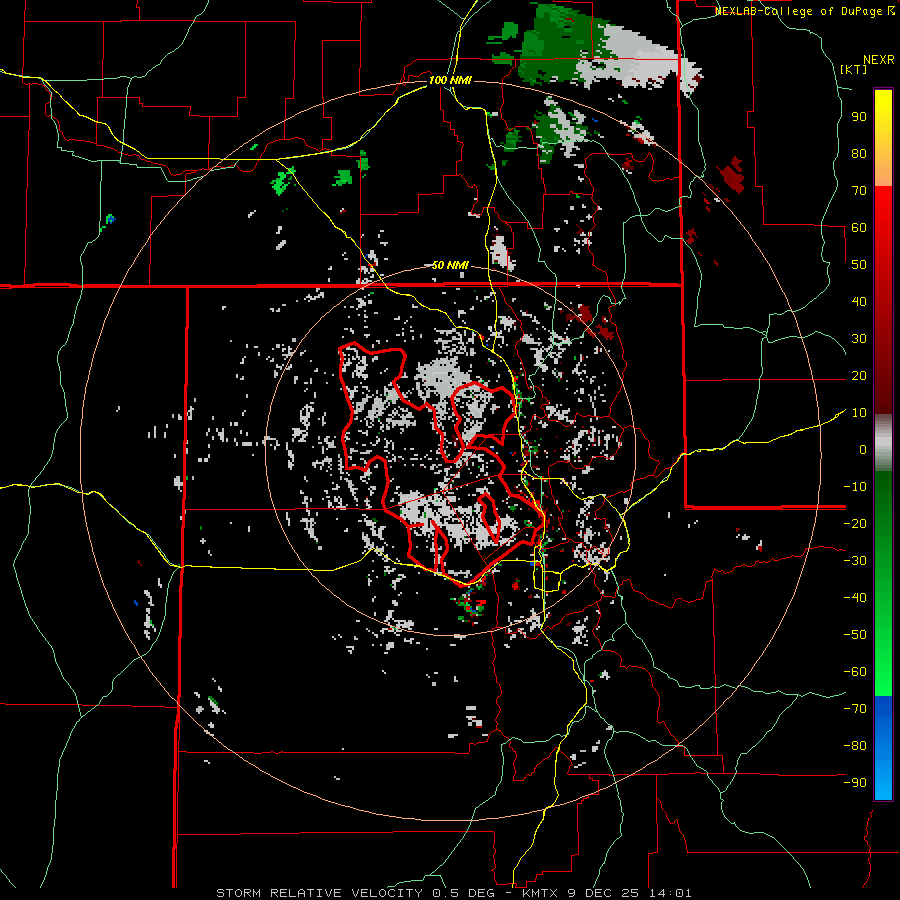900x900 pixels.
Task: Click the KT units label above the scale
Action: click(853, 69)
